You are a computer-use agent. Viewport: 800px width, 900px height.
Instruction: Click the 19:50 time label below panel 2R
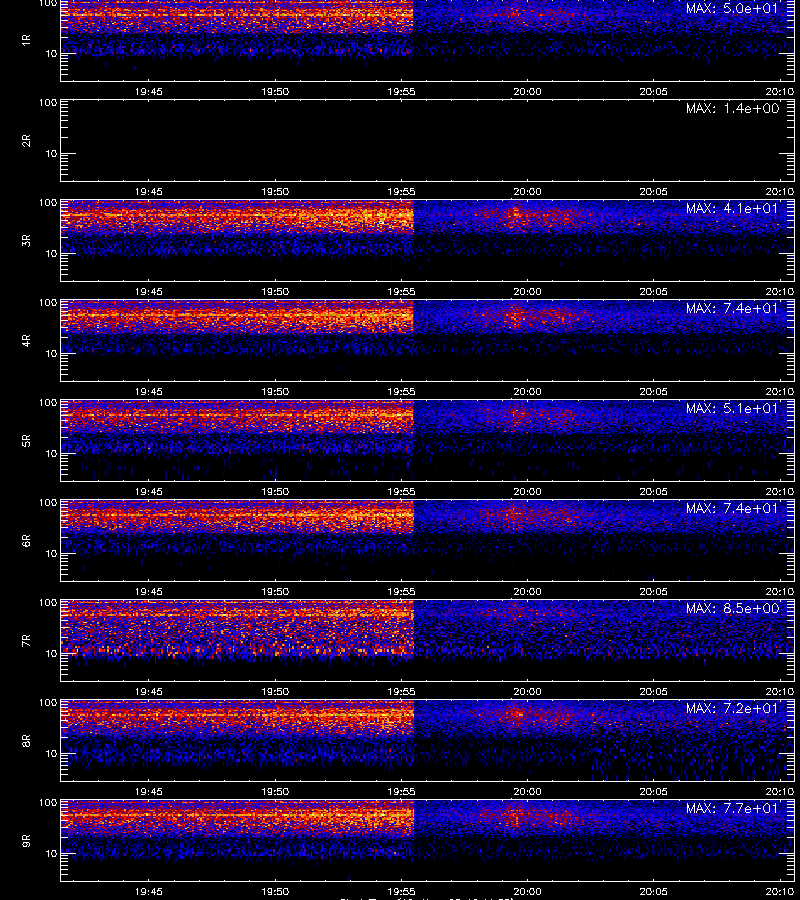275,192
